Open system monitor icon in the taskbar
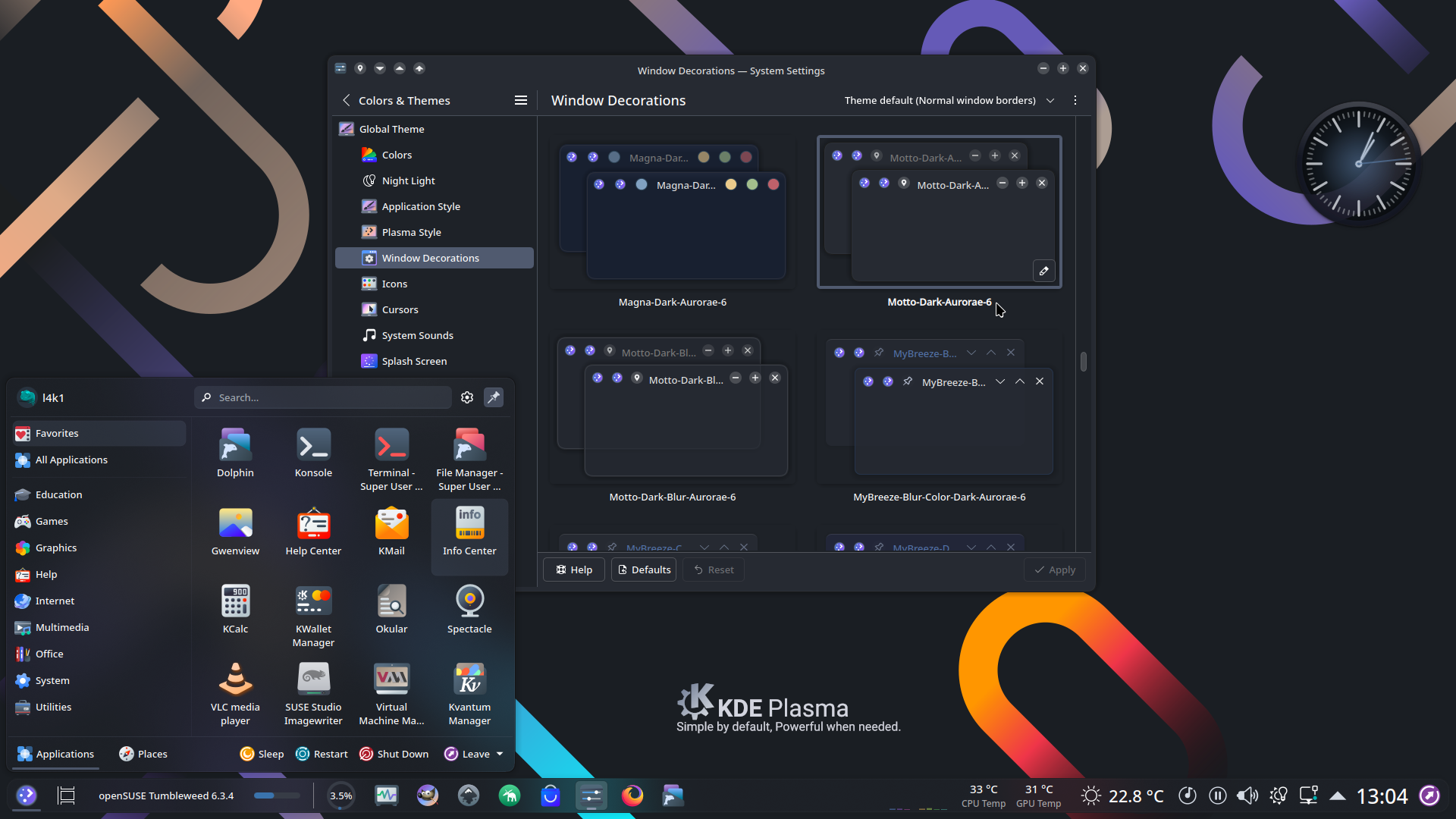The image size is (1456, 819). point(387,795)
